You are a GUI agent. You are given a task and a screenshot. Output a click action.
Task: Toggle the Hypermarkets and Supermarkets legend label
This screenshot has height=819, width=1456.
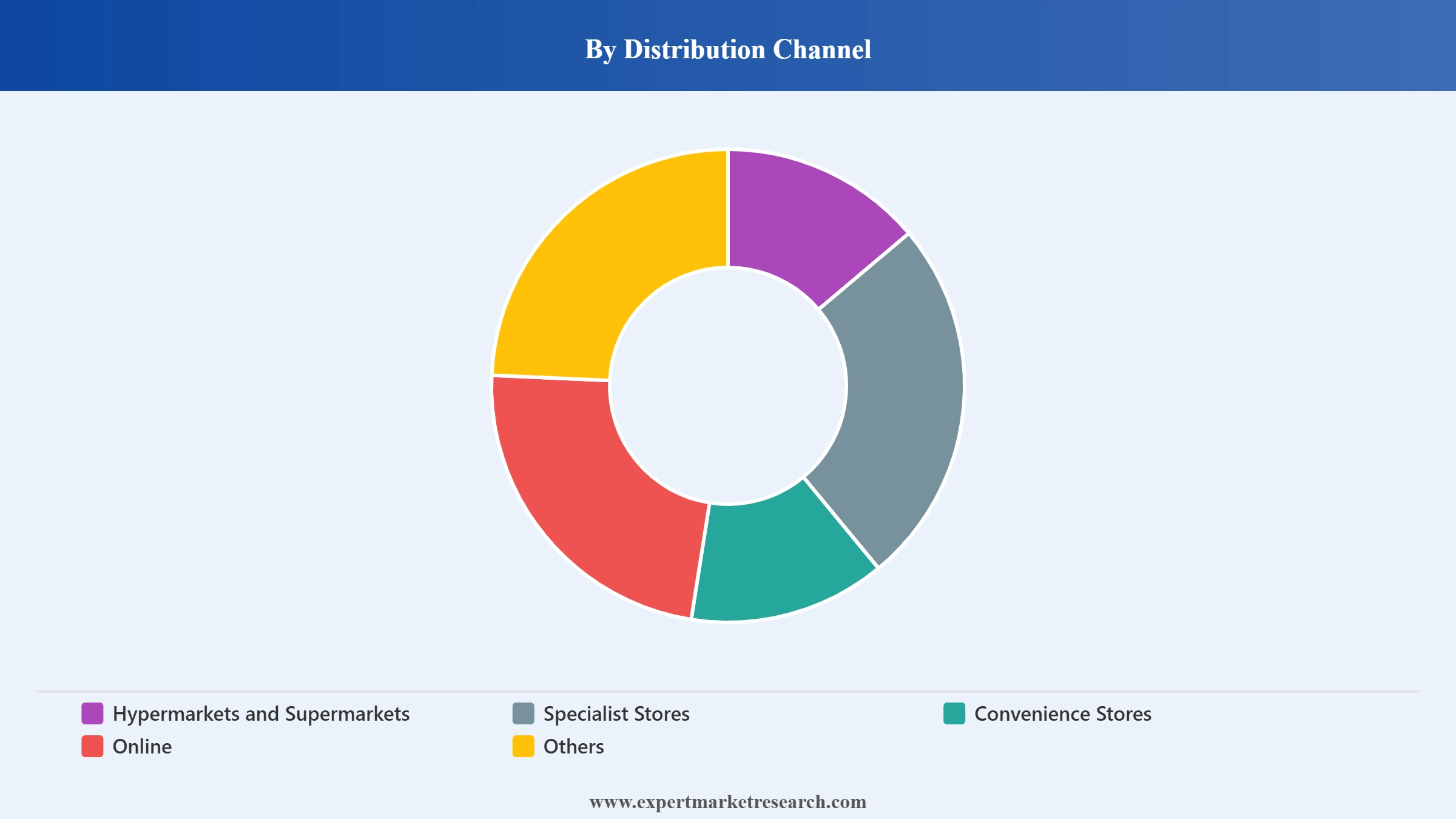(261, 714)
